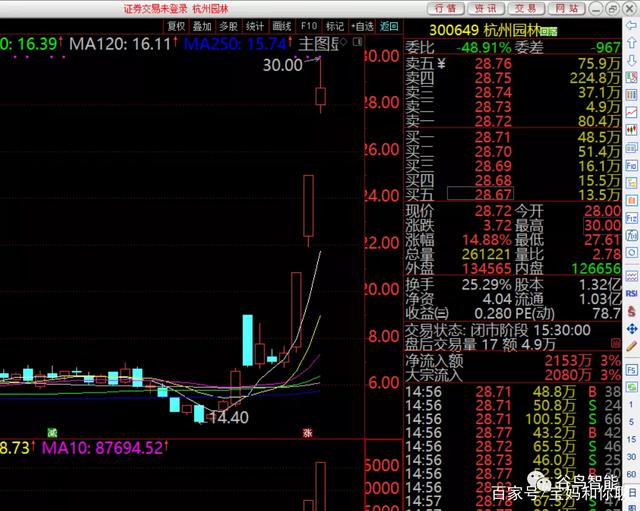The height and width of the screenshot is (511, 640).
Task: Click the 复权 toolbar button
Action: 176,26
